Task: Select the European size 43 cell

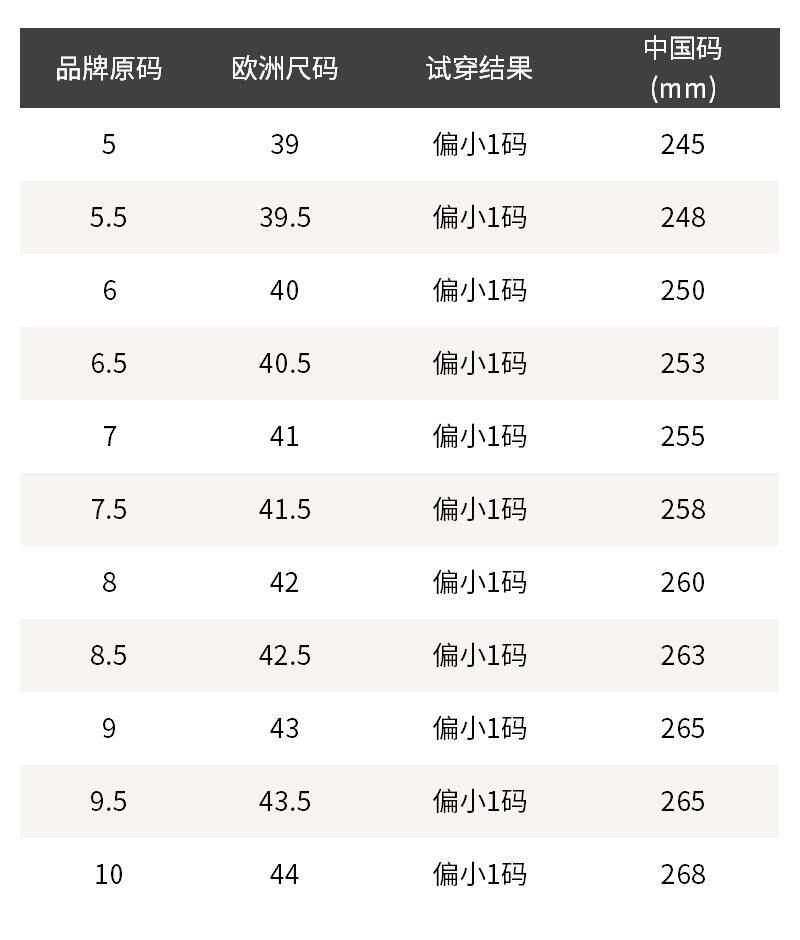Action: (x=284, y=729)
